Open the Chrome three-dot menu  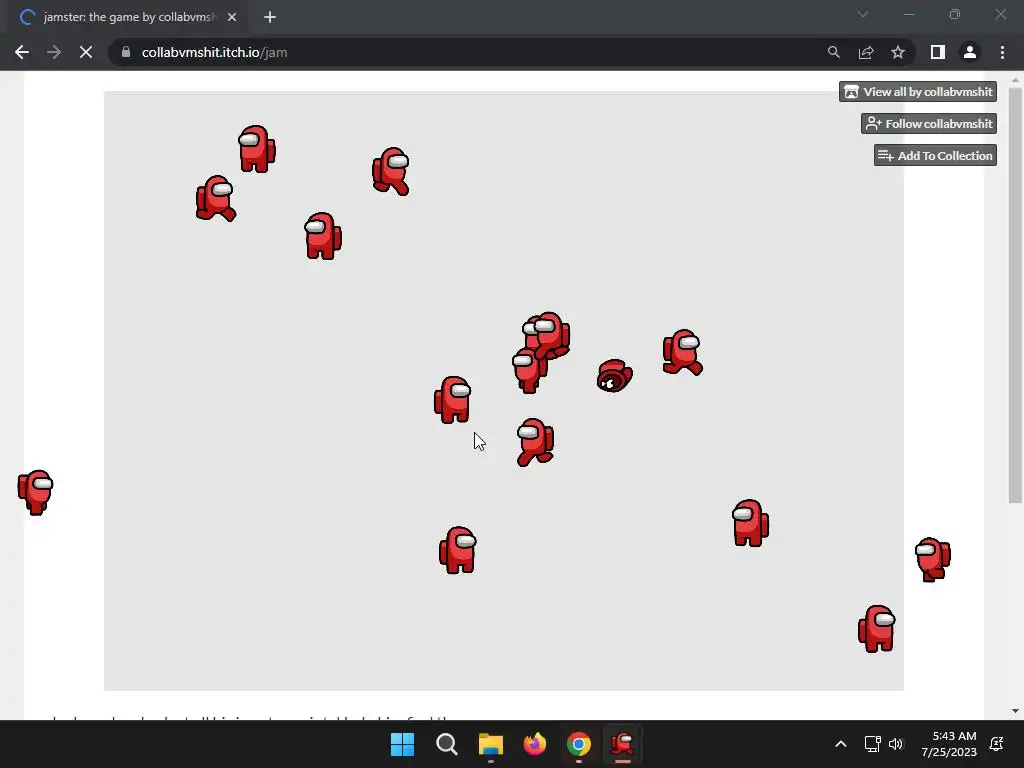click(x=1002, y=52)
